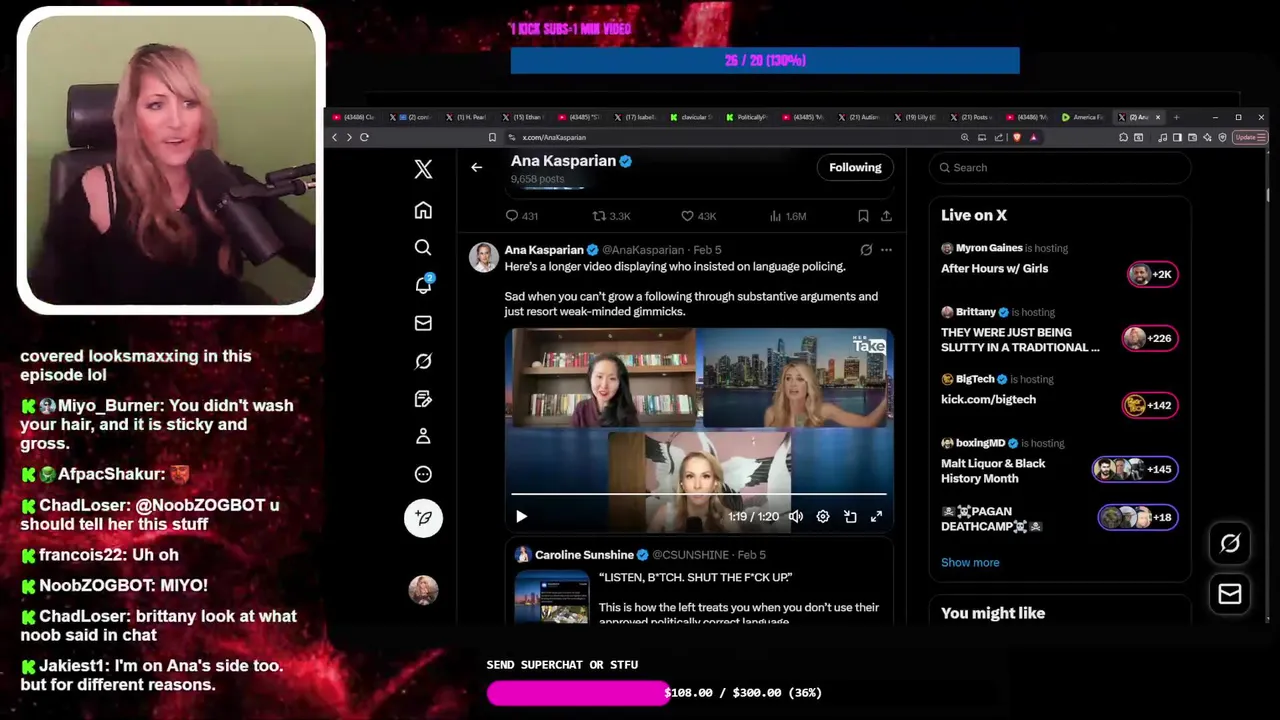Bookmark the post above Ana's tweet

(863, 216)
